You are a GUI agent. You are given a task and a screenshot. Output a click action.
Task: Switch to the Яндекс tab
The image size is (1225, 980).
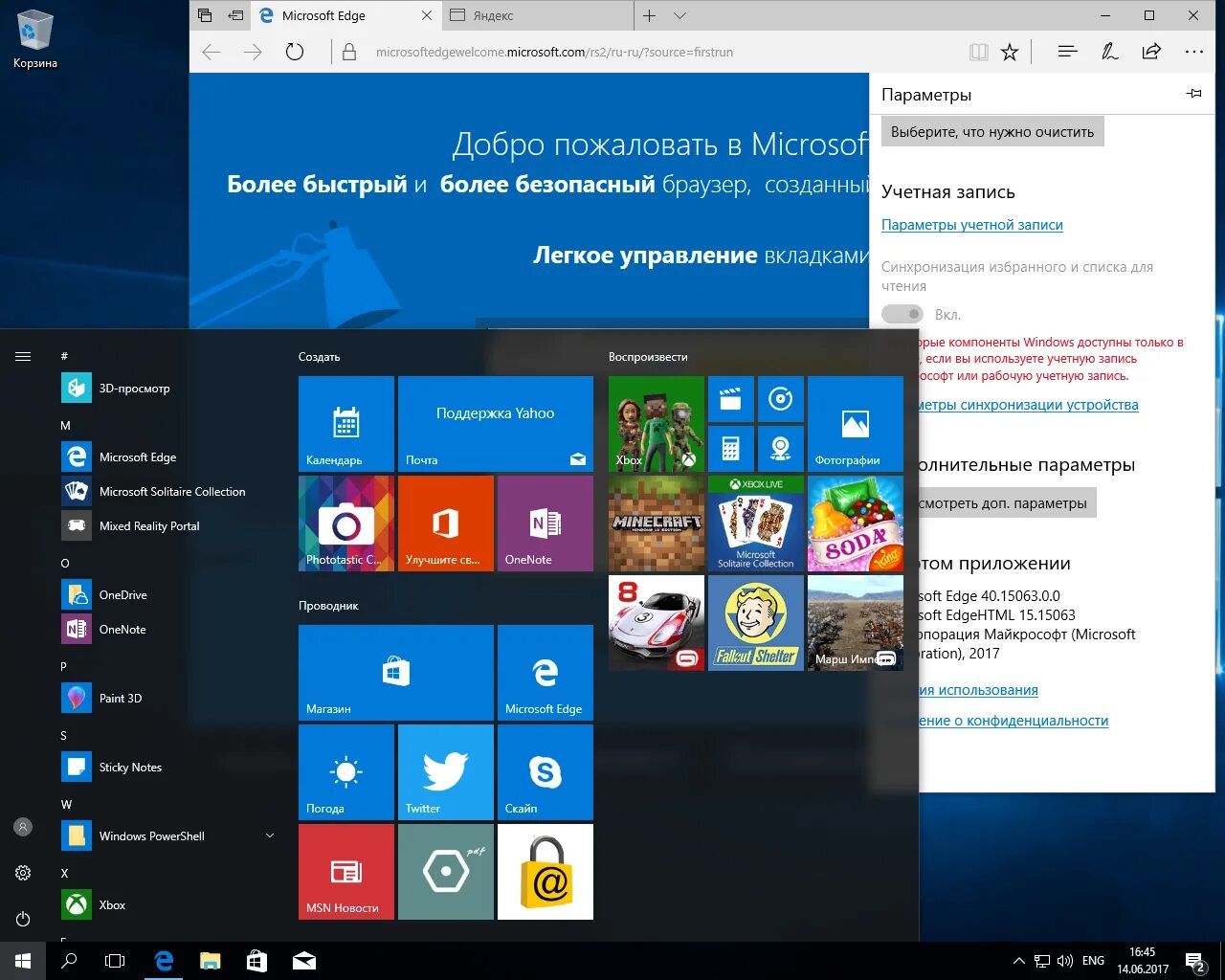536,15
